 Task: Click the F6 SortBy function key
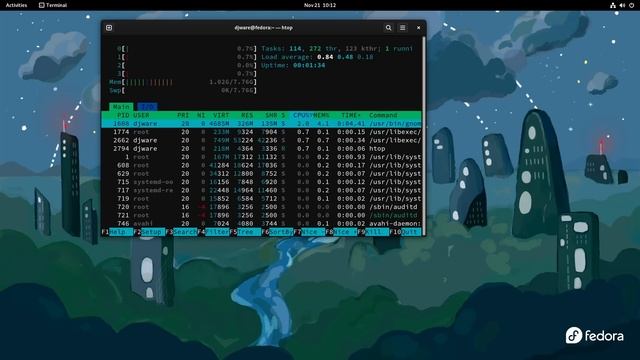pyautogui.click(x=277, y=232)
